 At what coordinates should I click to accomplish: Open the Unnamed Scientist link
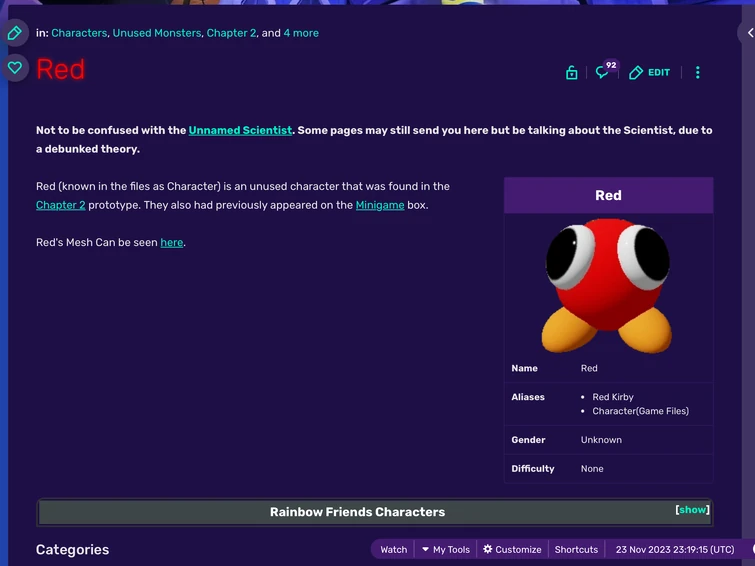pyautogui.click(x=240, y=130)
